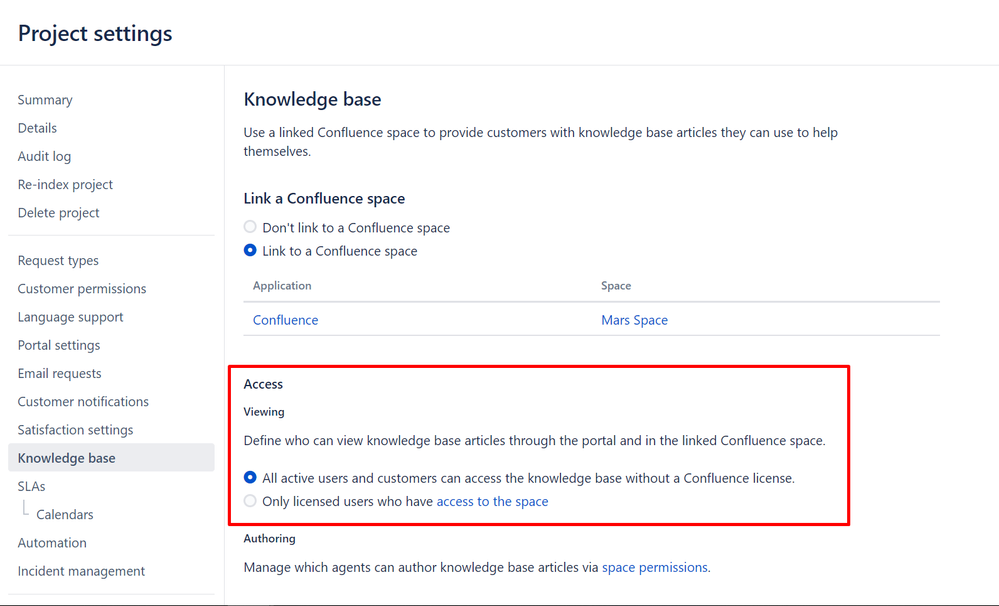Click the Link a Confluence space heading
This screenshot has width=999, height=606.
pos(324,198)
